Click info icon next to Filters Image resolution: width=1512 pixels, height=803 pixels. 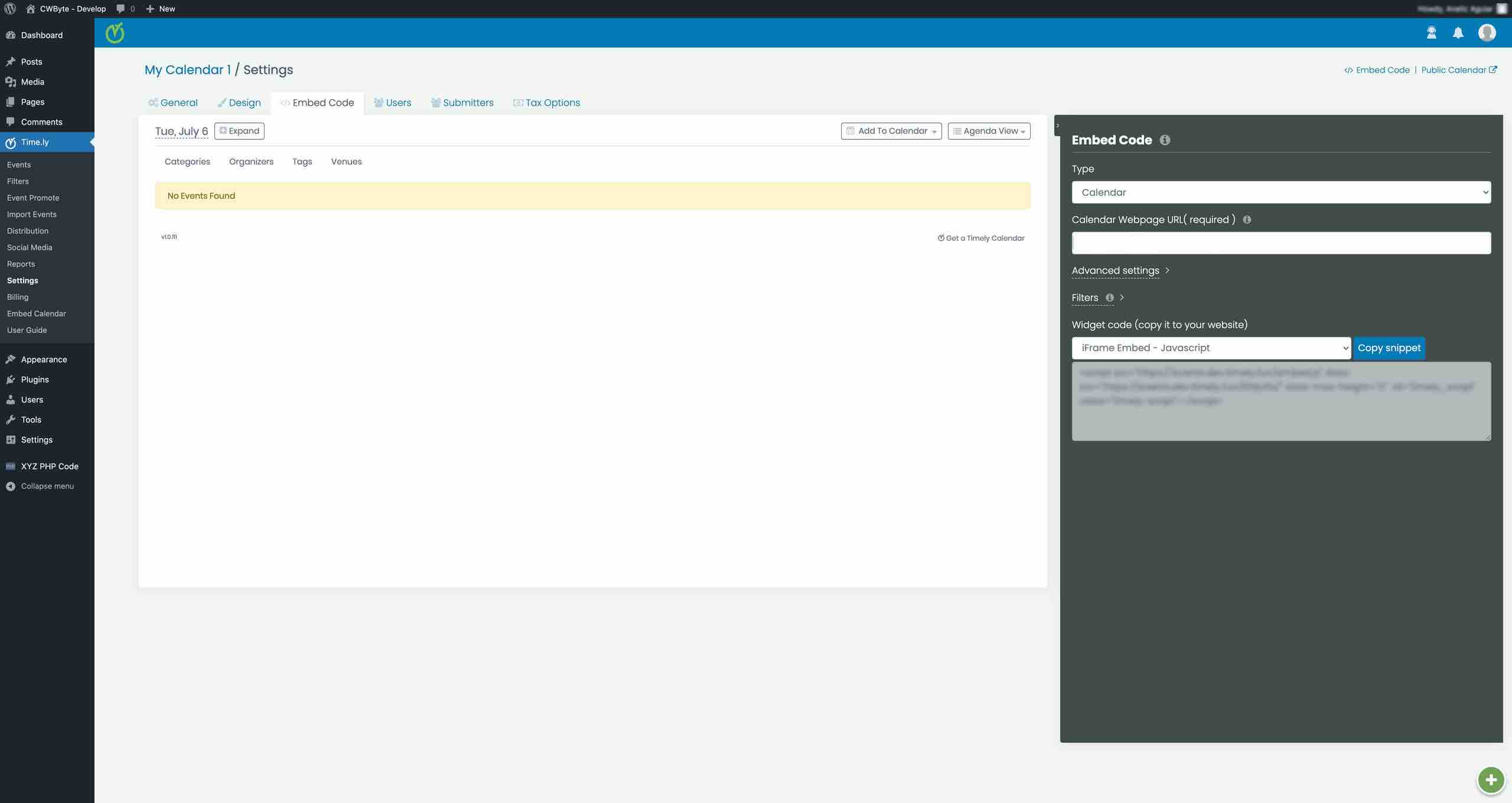click(x=1110, y=298)
